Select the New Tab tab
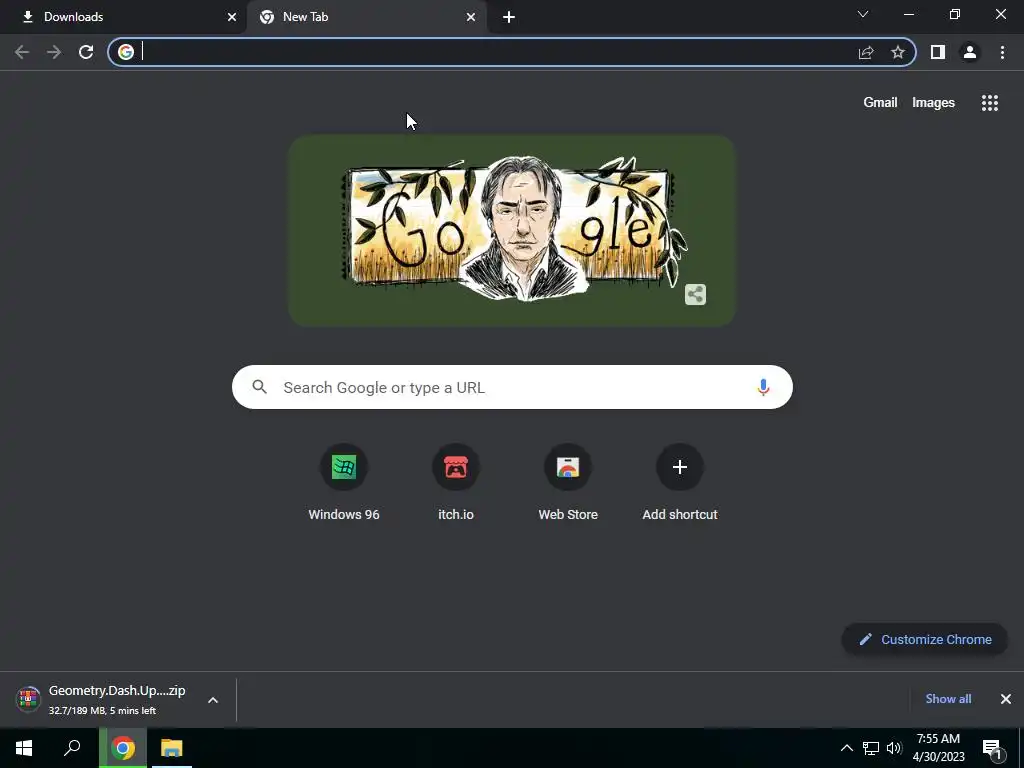This screenshot has width=1024, height=768. point(366,17)
